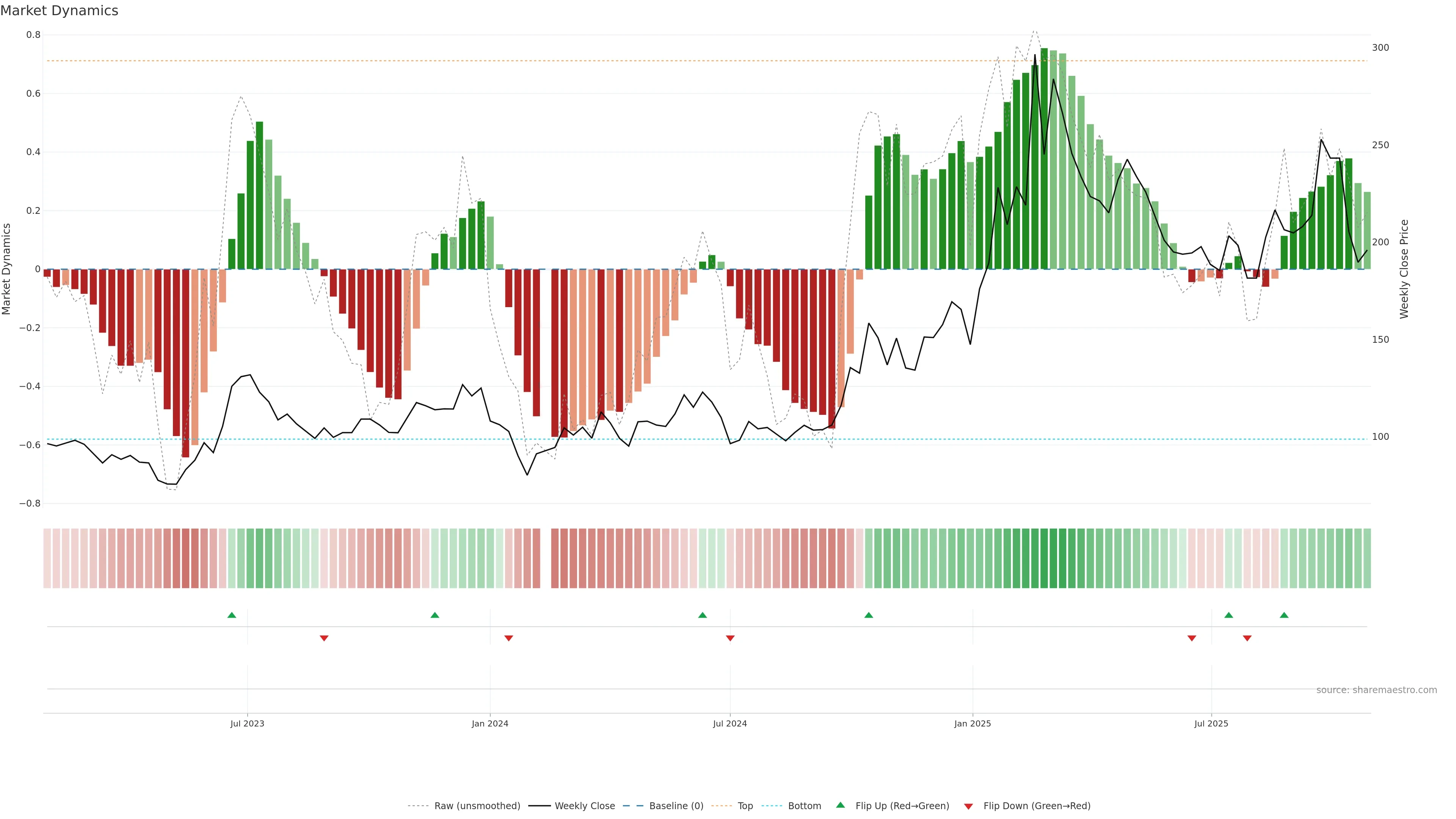Viewport: 1456px width, 819px height.
Task: Click the 300 label on the price axis
Action: tap(1380, 47)
